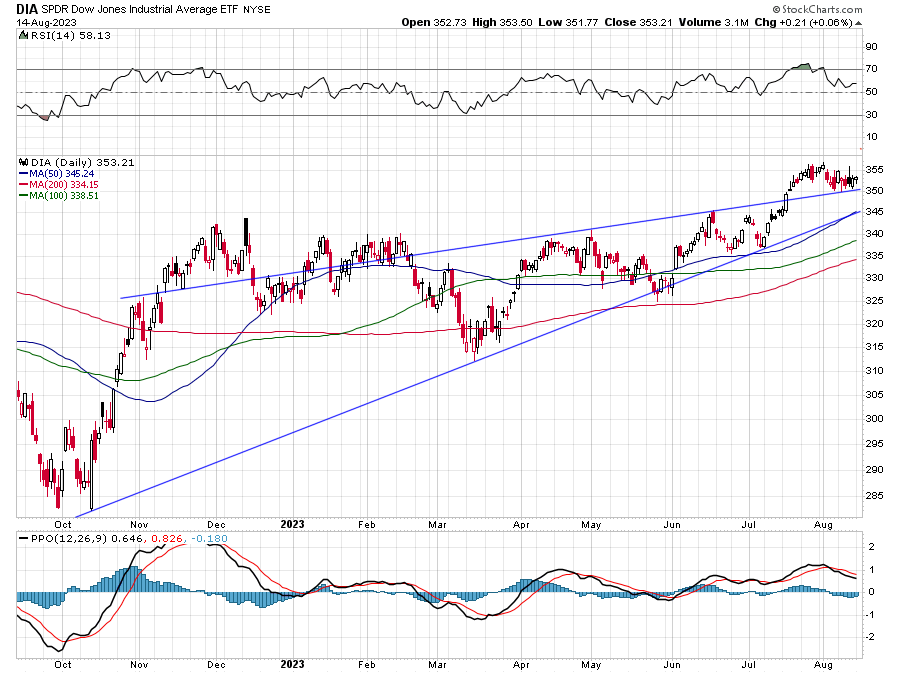Click Nov on the PPO panel date axis
This screenshot has width=900, height=673.
pos(139,664)
